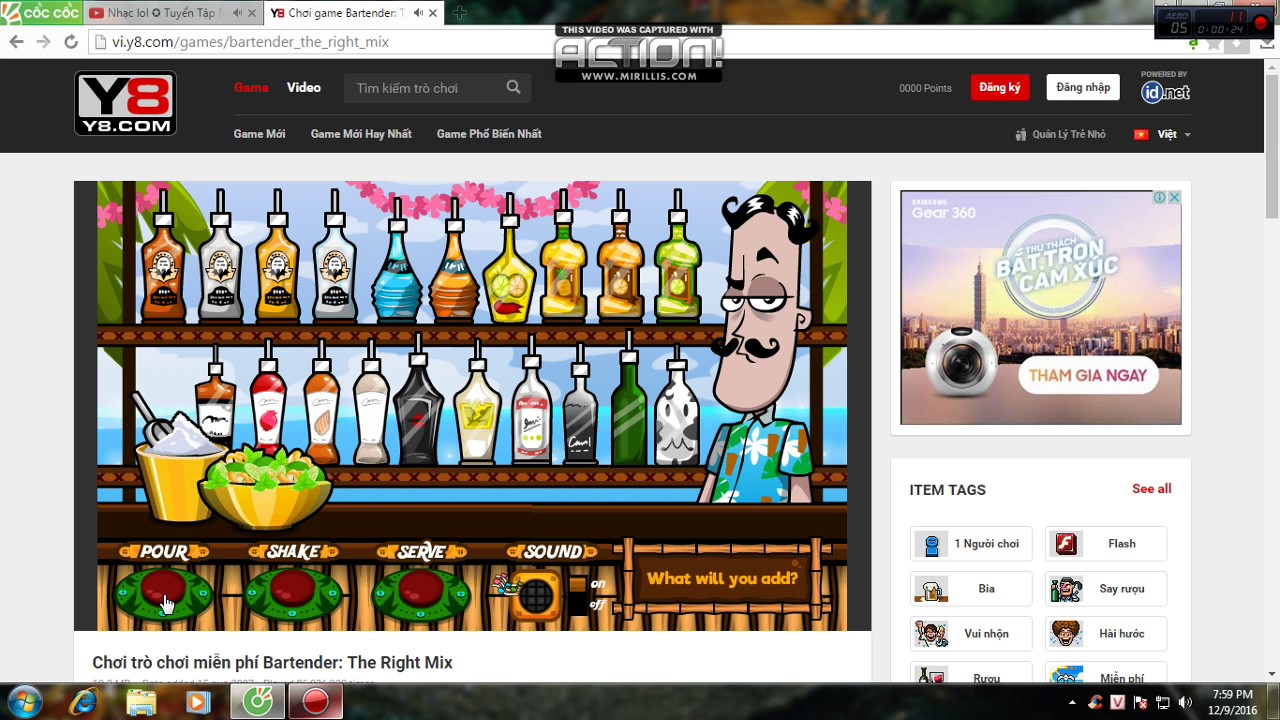The height and width of the screenshot is (720, 1280).
Task: Select the black bottle with red lips
Action: tap(418, 402)
